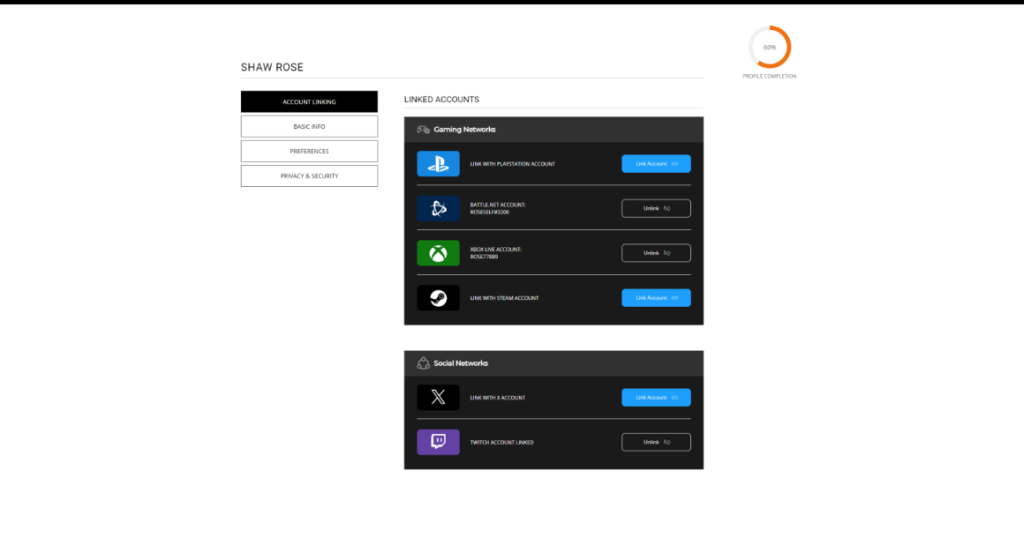Unlink the Xbox Live account
Viewport: 1024px width, 538px height.
coord(656,253)
